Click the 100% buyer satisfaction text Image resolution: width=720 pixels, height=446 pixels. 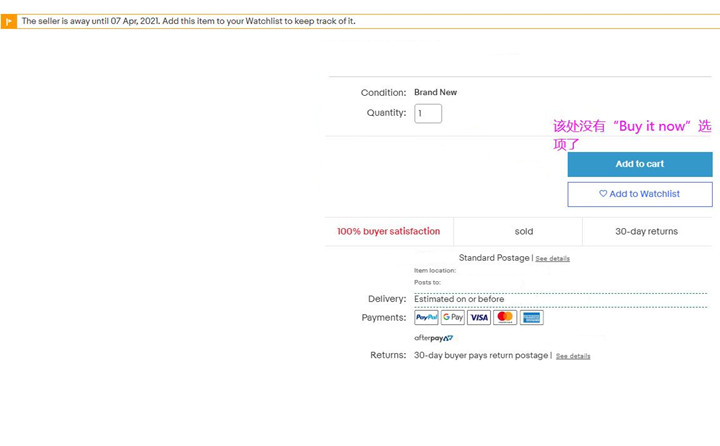point(388,231)
